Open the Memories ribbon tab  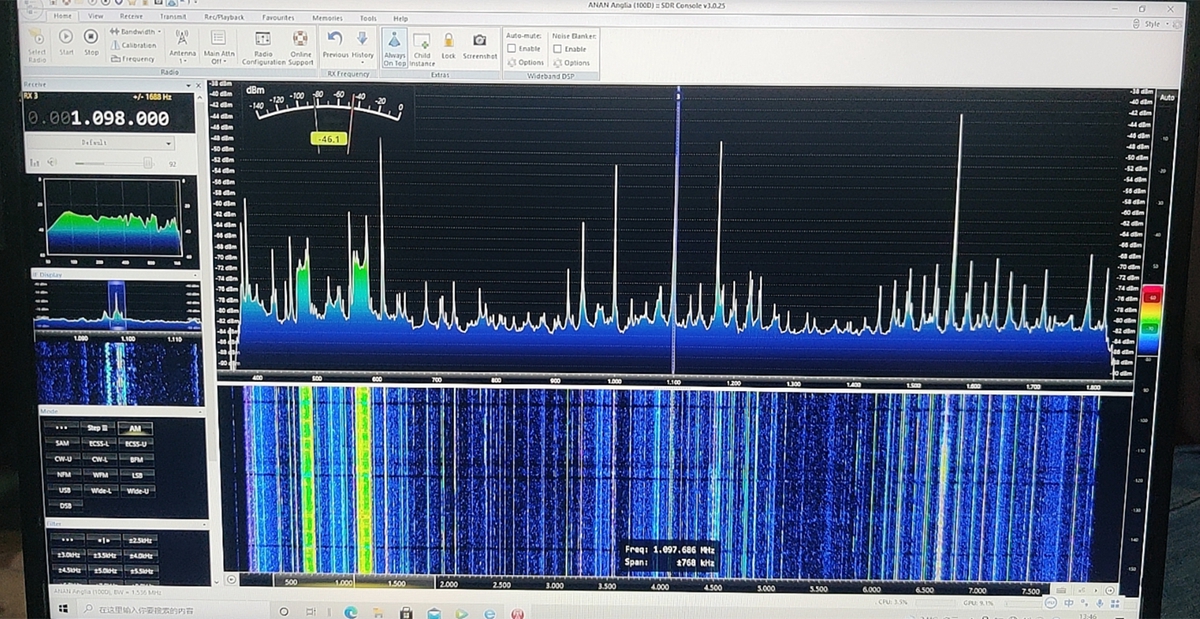(x=328, y=18)
